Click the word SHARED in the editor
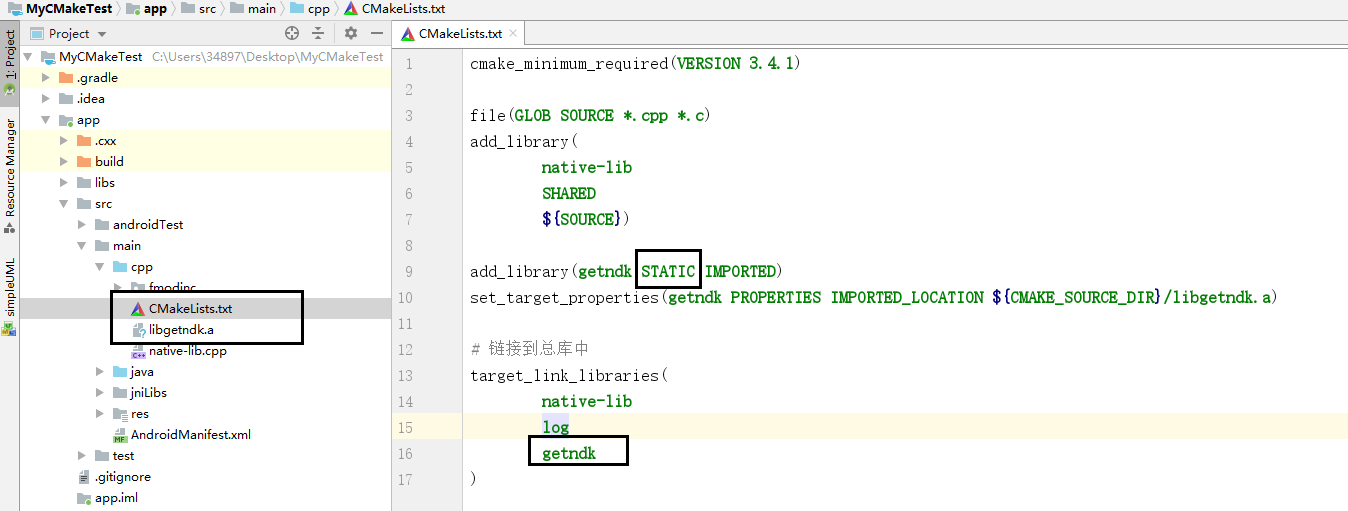1348x511 pixels. click(569, 193)
